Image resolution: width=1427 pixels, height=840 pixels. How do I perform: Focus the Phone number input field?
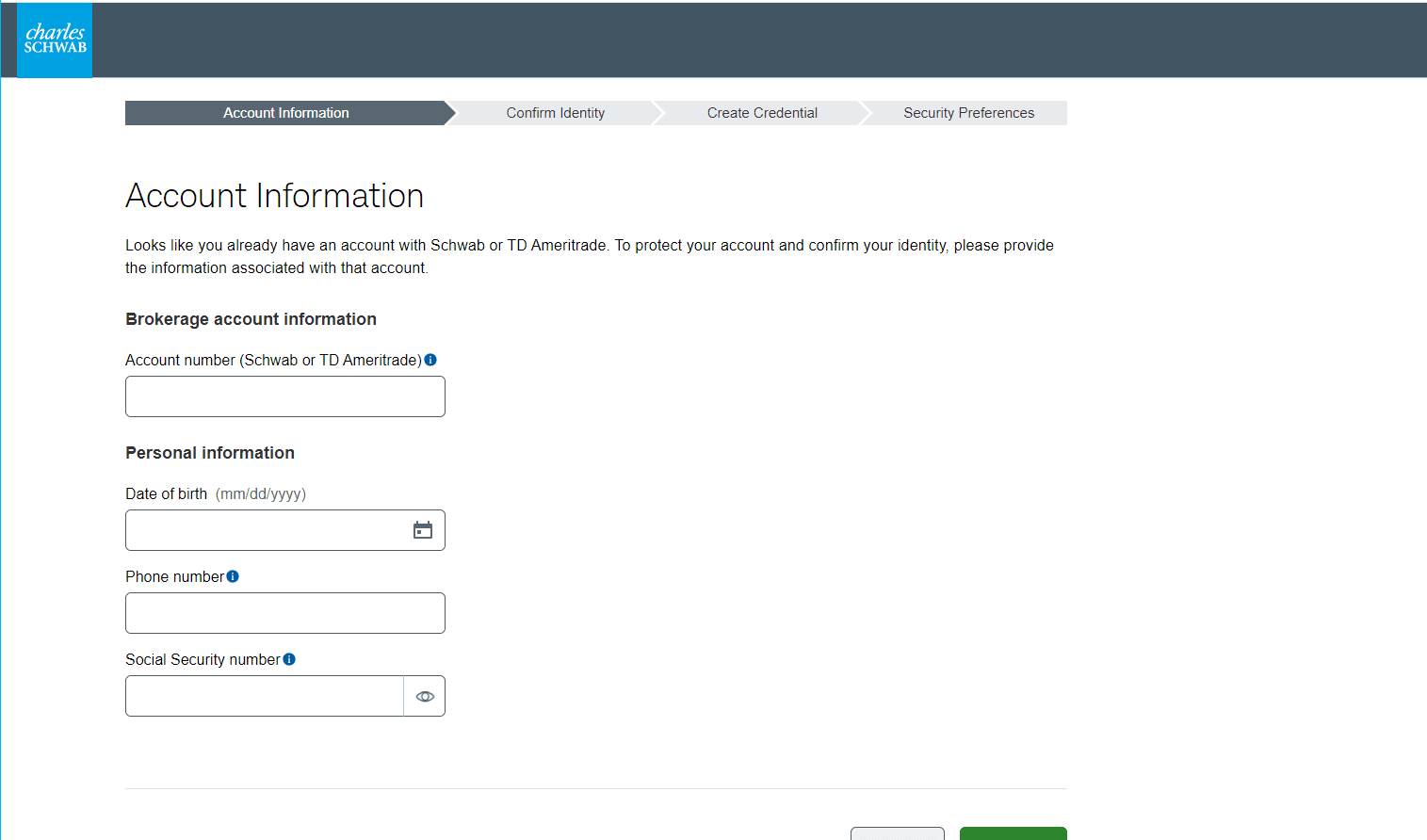285,613
